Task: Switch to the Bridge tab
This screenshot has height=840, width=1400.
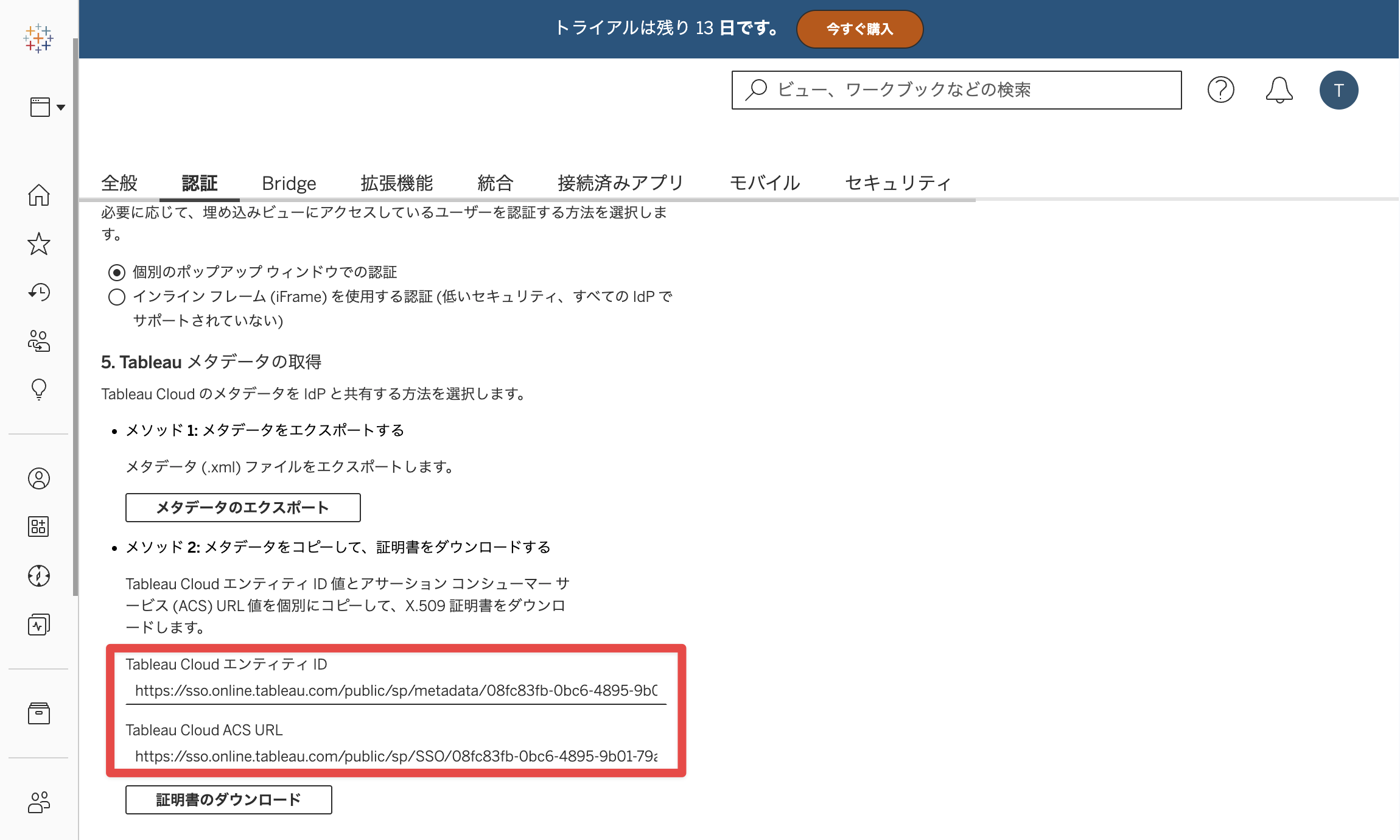Action: point(289,183)
